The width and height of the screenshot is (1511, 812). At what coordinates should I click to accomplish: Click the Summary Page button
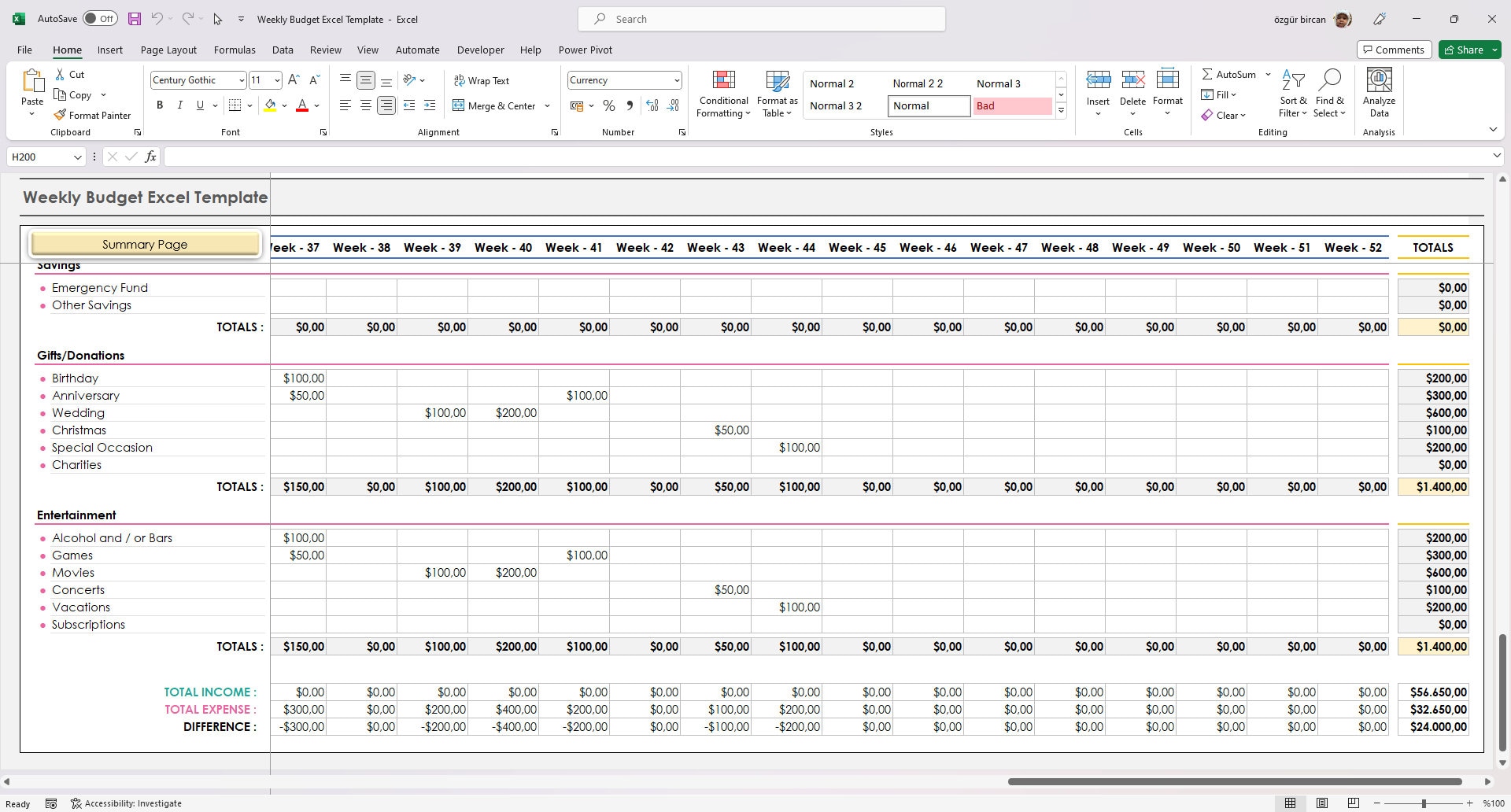(145, 244)
